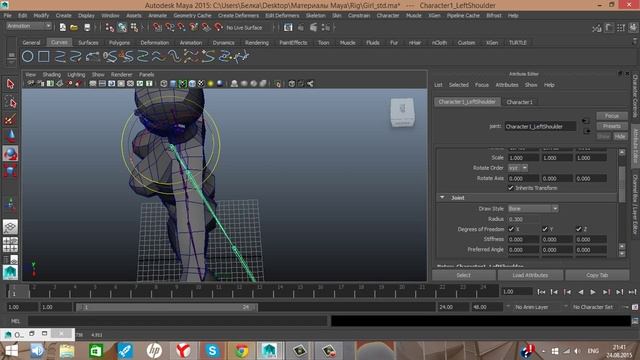Screen dimensions: 640x360
Task: Click the single perspective view layout icon
Action: (x=10, y=227)
